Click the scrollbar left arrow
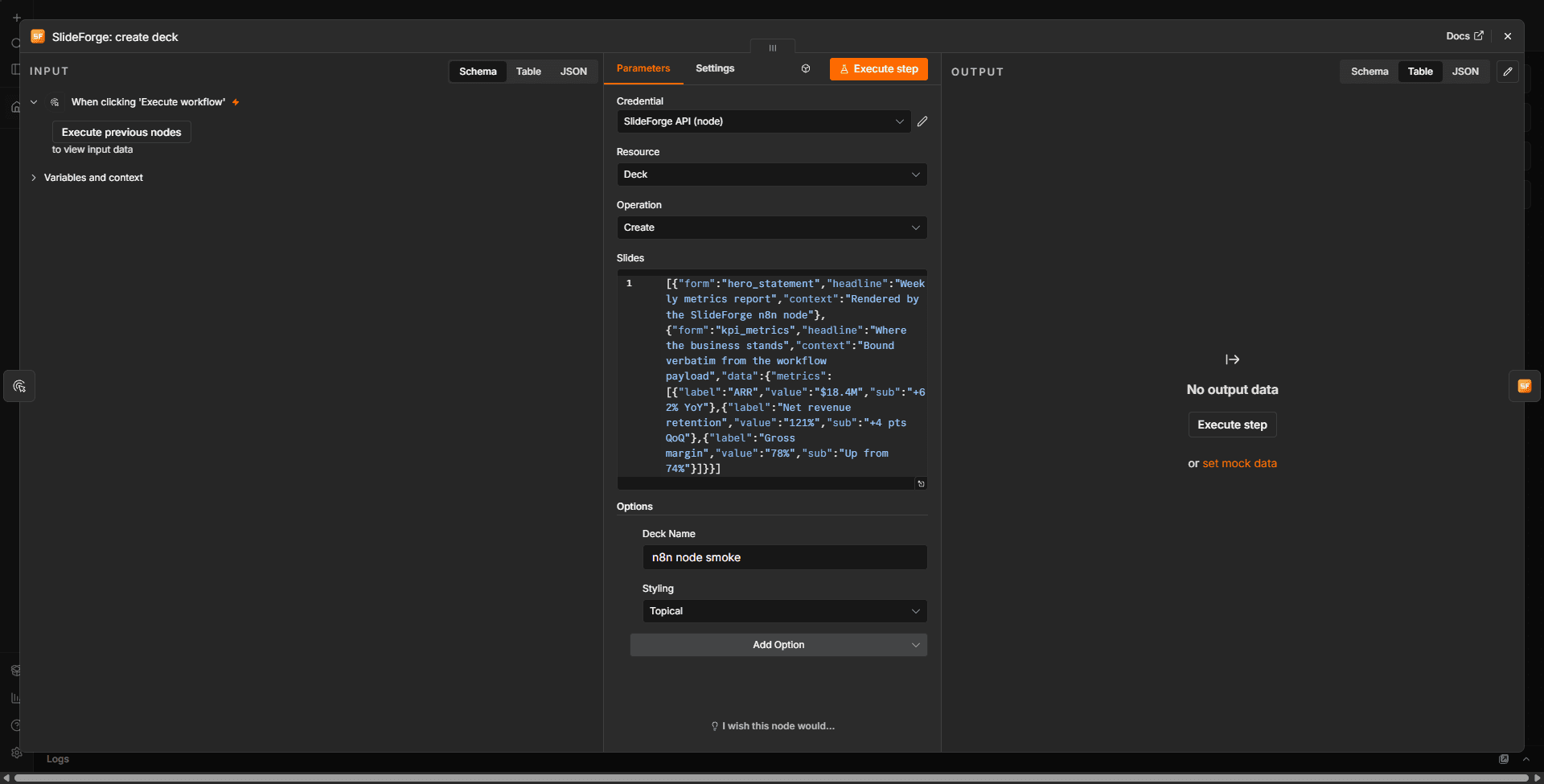This screenshot has height=784, width=1544. click(x=6, y=778)
